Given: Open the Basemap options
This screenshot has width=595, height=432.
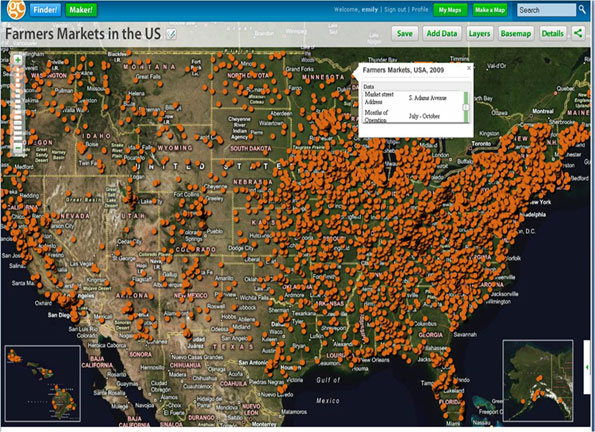Looking at the screenshot, I should 516,33.
